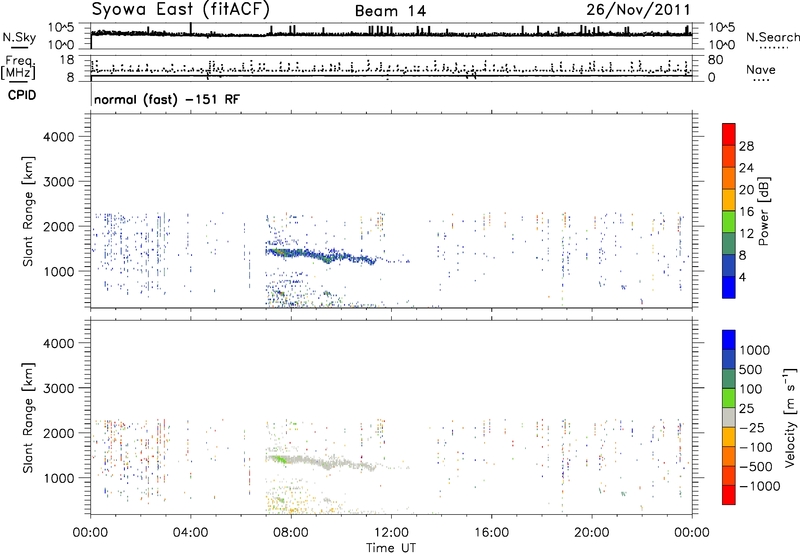This screenshot has height=554, width=800.
Task: Click the gray -25 to 25 velocity swatch
Action: [x=729, y=417]
